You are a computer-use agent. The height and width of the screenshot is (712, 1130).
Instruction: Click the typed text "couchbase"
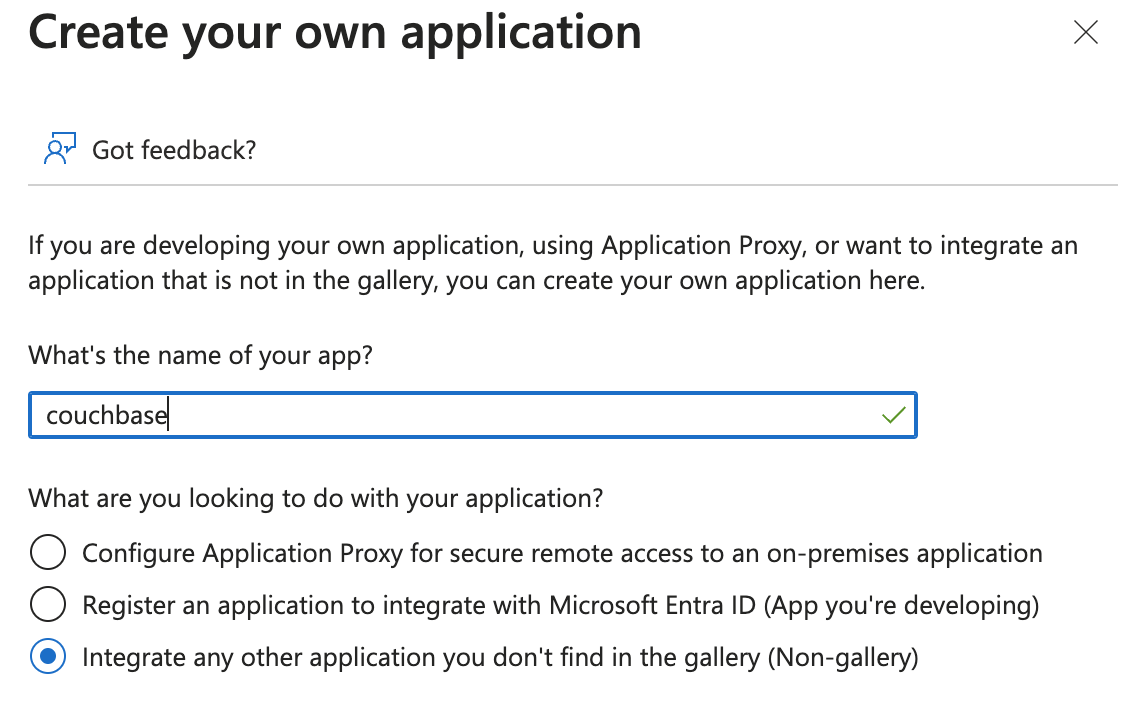point(106,415)
